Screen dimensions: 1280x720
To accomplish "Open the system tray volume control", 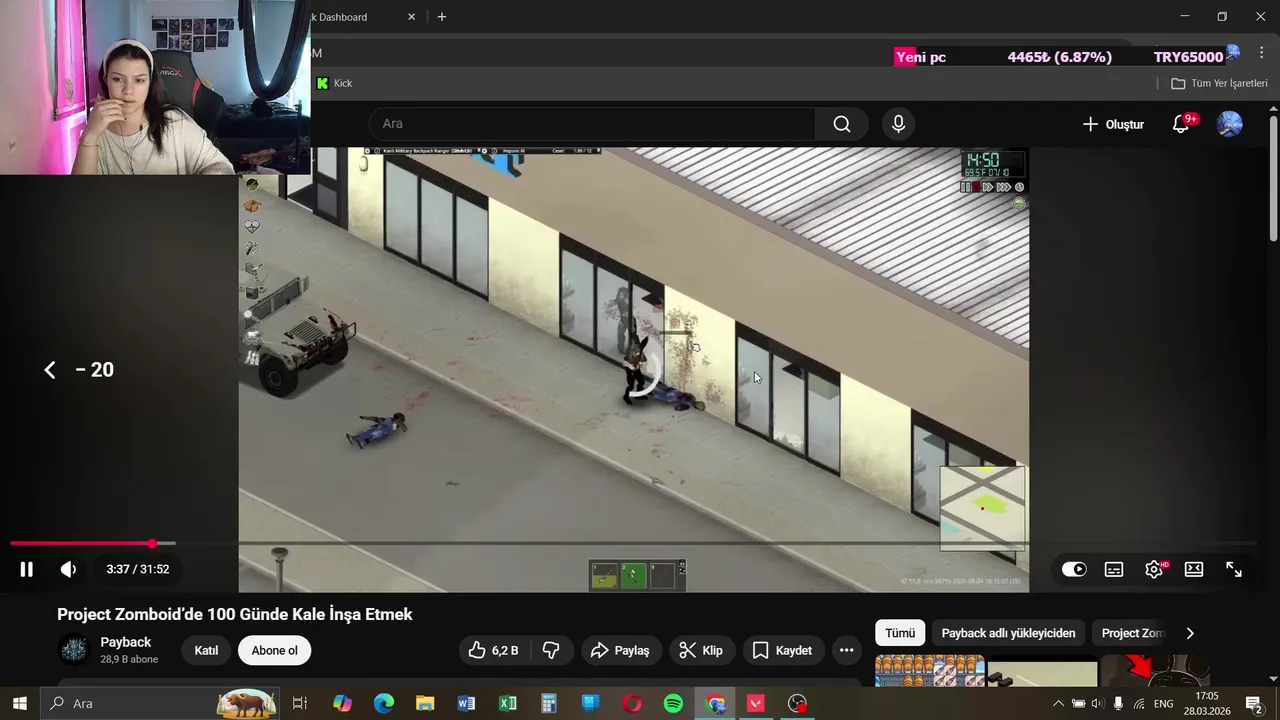I will point(1097,703).
